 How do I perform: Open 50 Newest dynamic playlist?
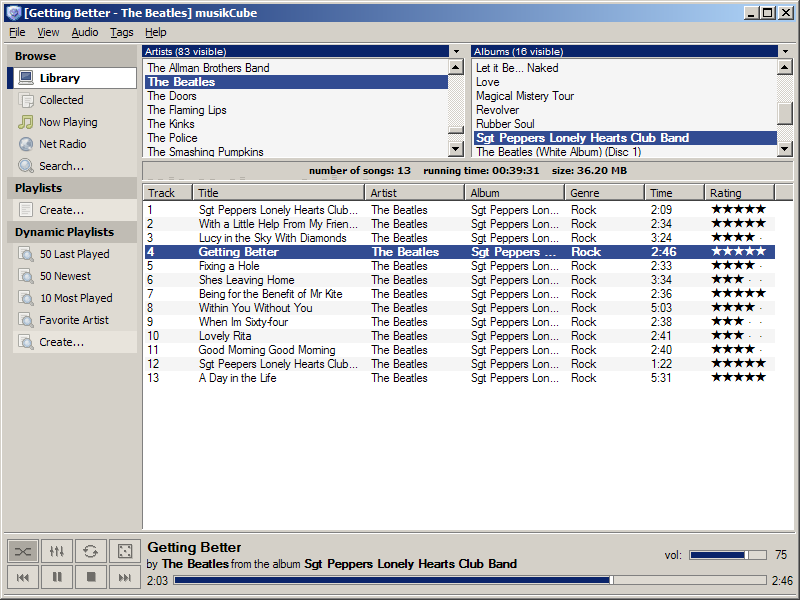pyautogui.click(x=75, y=276)
